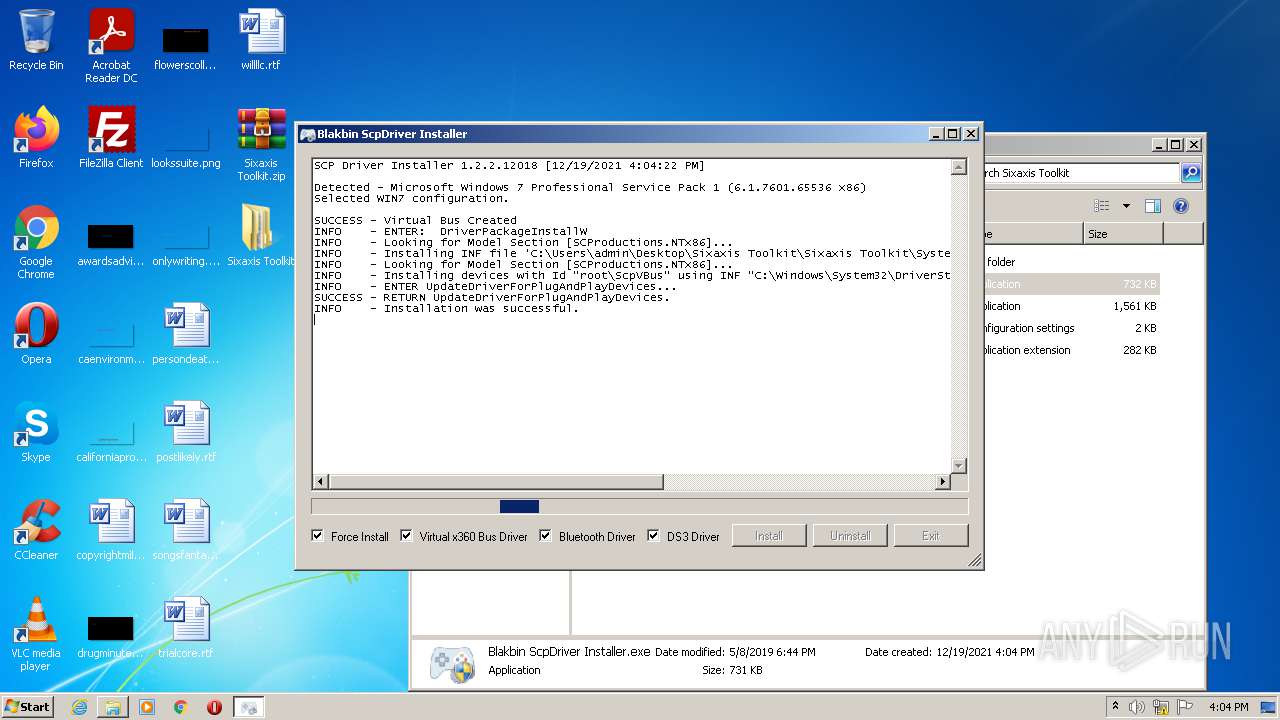The image size is (1280, 720).
Task: Click the Start button
Action: pyautogui.click(x=27, y=707)
